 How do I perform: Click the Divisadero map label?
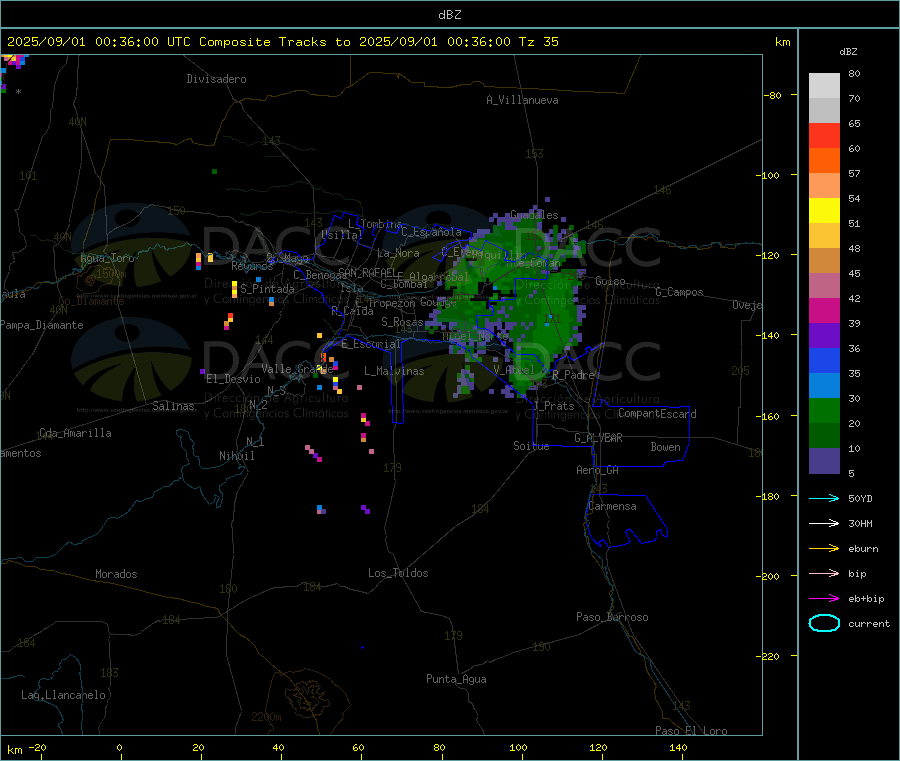pos(216,79)
